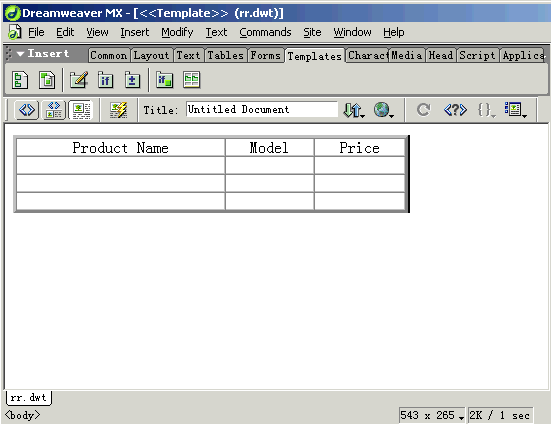The image size is (551, 424).
Task: Collapse the Insert panel with its triangle
Action: click(x=20, y=54)
